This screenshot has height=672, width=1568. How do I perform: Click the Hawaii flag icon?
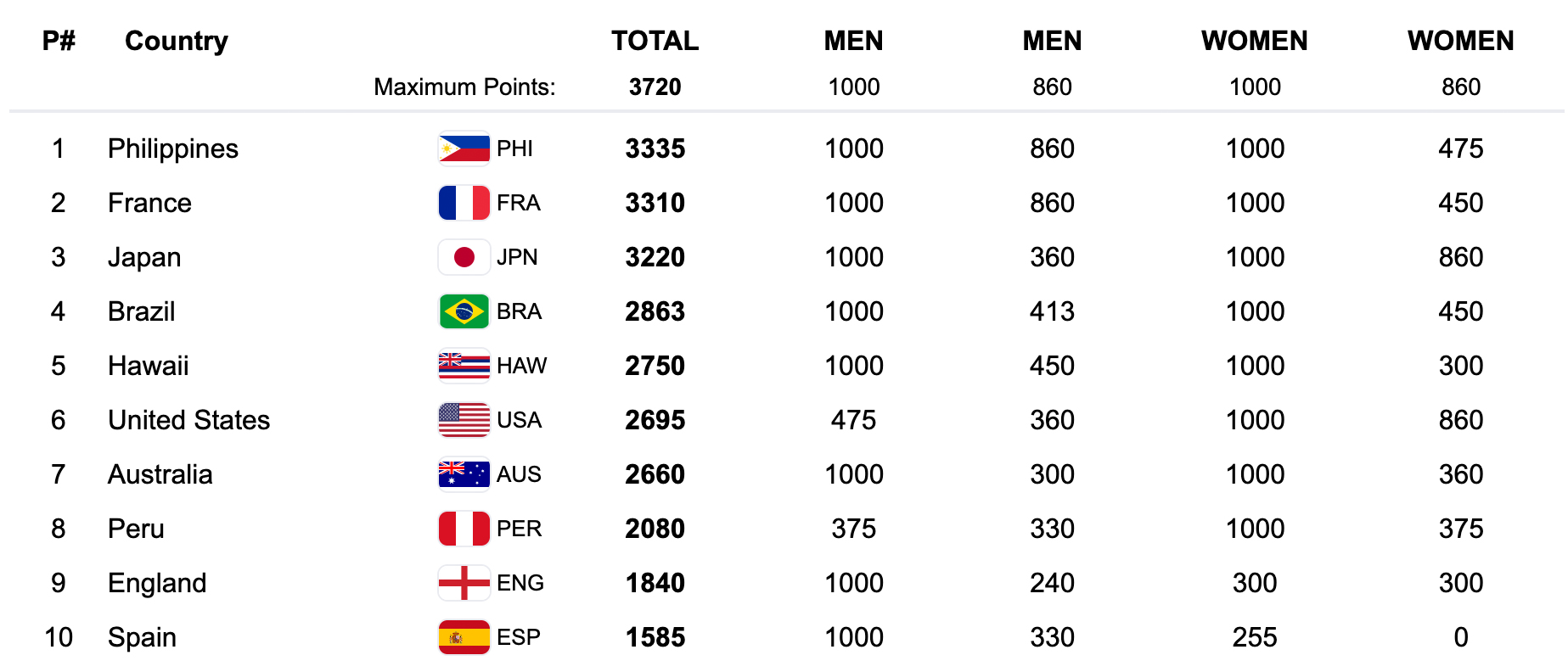point(464,366)
